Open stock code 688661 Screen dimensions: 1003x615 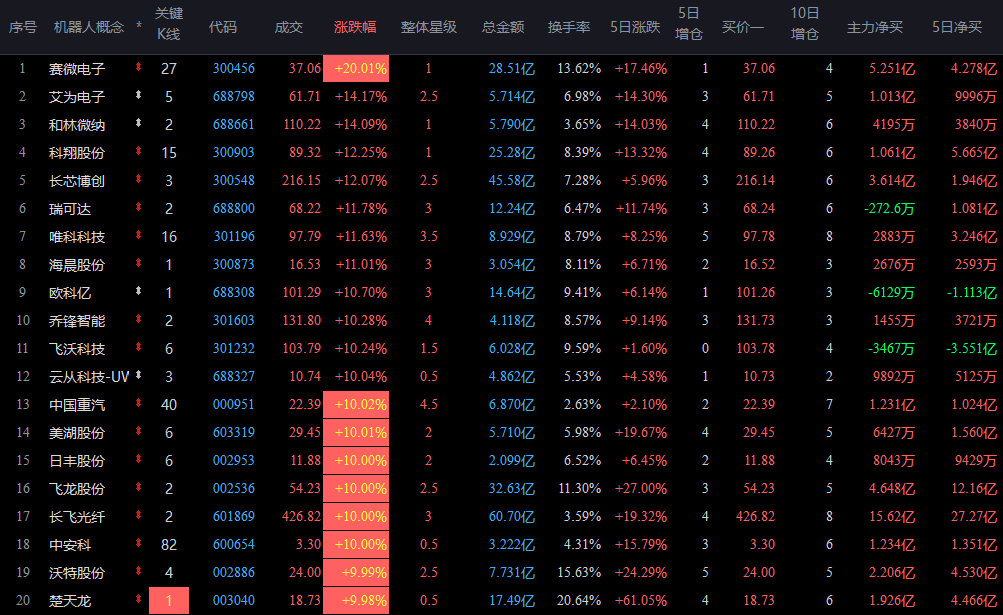click(x=233, y=124)
